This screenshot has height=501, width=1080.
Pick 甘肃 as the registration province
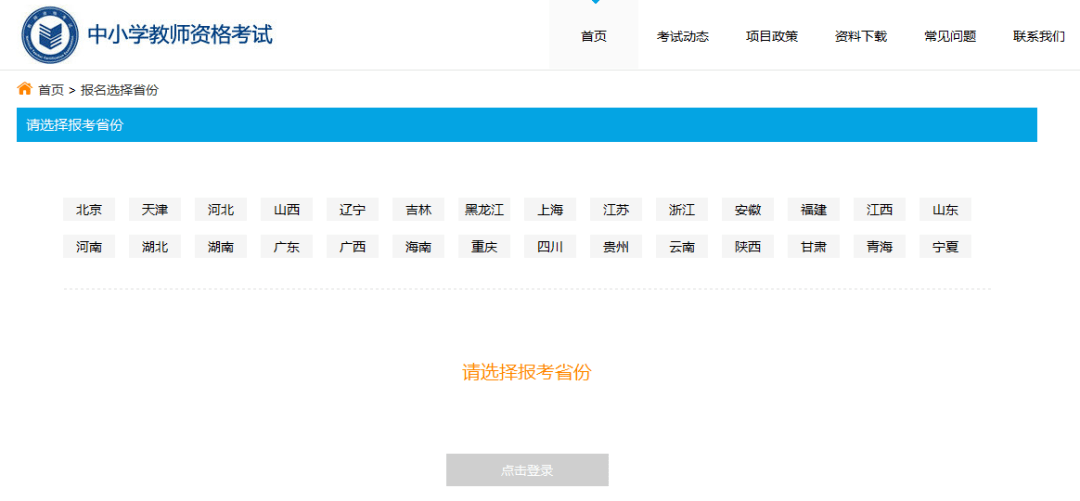pyautogui.click(x=813, y=247)
